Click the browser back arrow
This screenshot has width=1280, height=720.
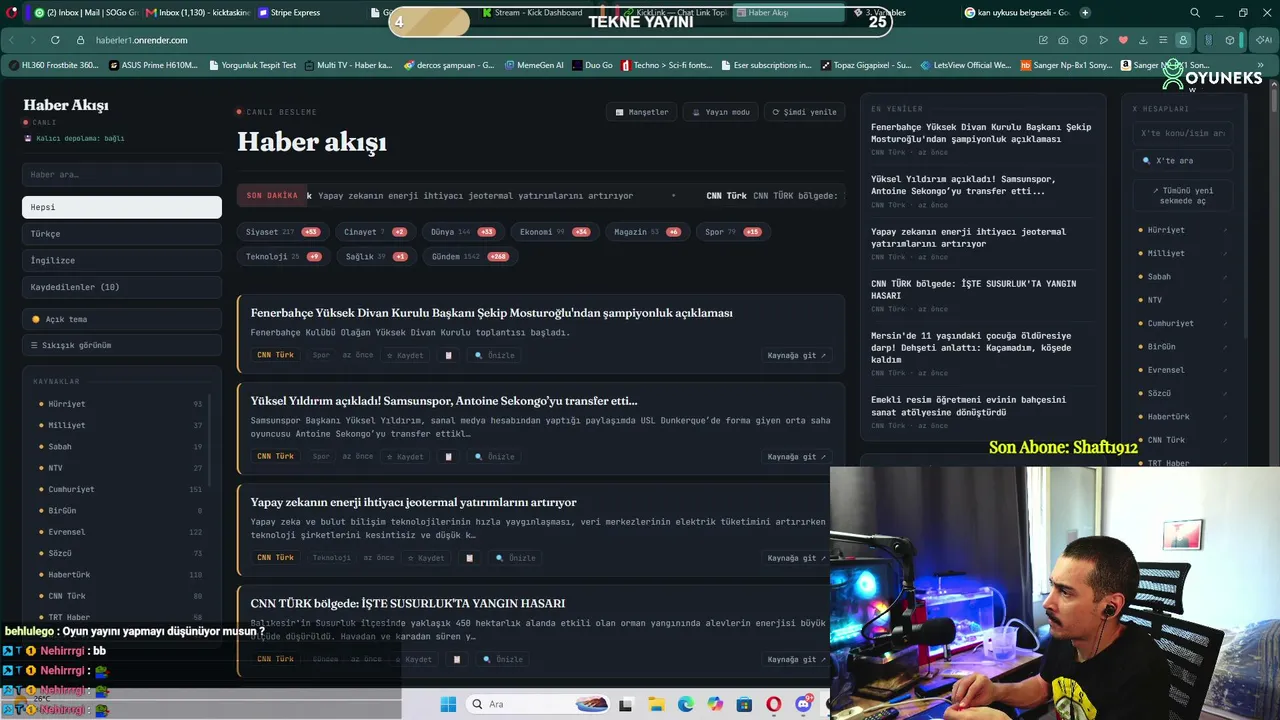coord(12,40)
